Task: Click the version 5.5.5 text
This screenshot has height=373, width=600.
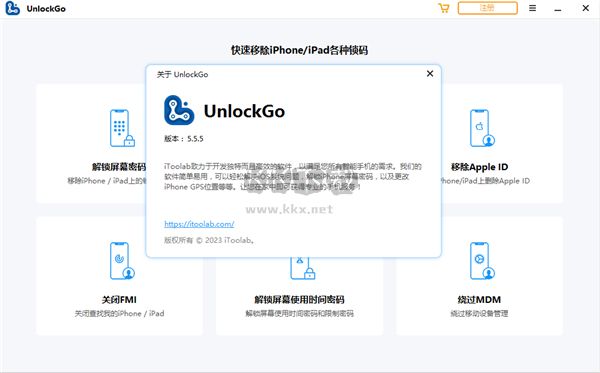Action: [184, 138]
